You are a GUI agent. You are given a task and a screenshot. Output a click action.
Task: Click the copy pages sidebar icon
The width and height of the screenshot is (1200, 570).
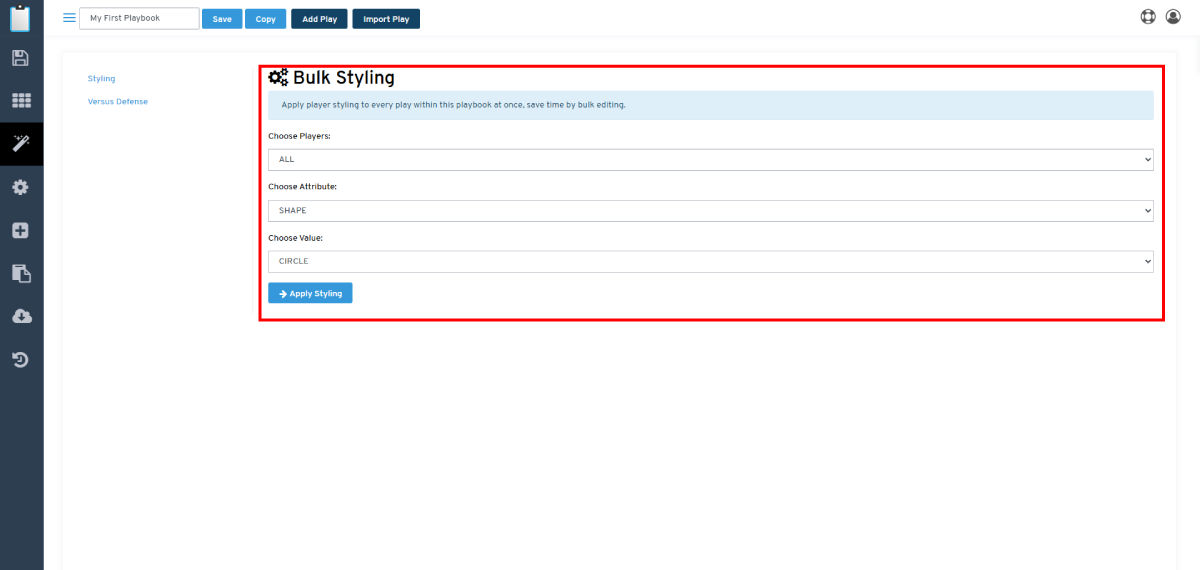point(21,273)
